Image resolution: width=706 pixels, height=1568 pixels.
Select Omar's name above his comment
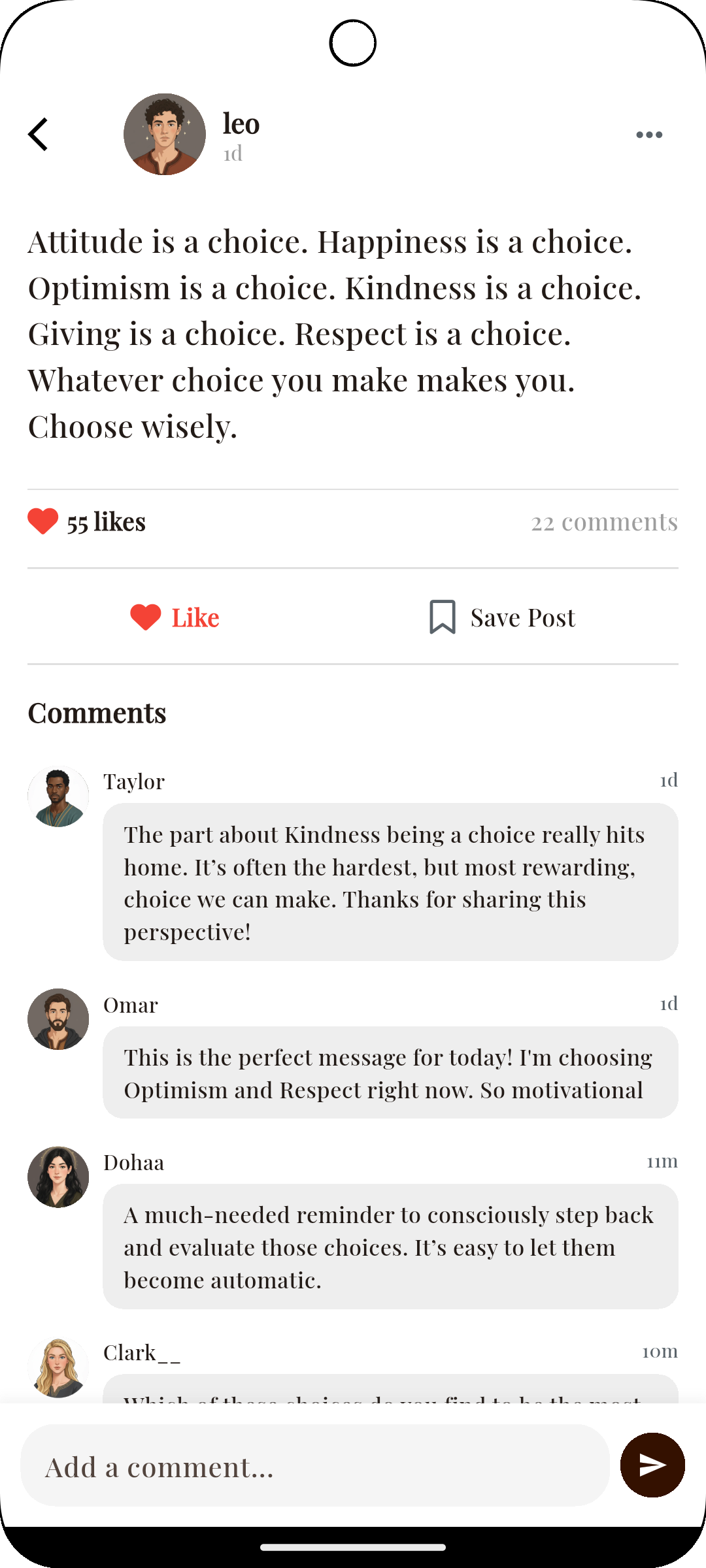(x=131, y=1005)
